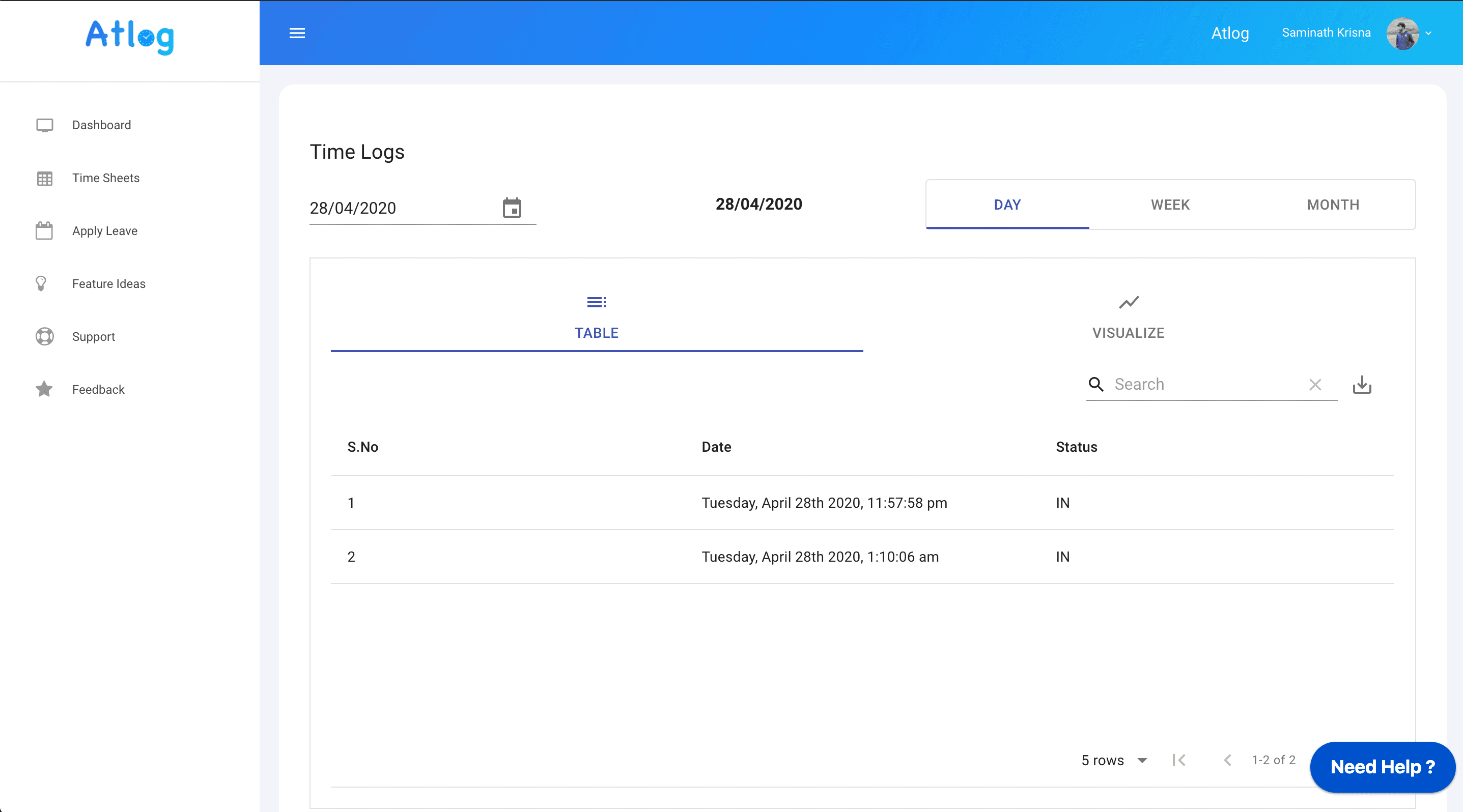Click the user avatar photo
Screen dimensions: 1463x812
pos(1402,34)
